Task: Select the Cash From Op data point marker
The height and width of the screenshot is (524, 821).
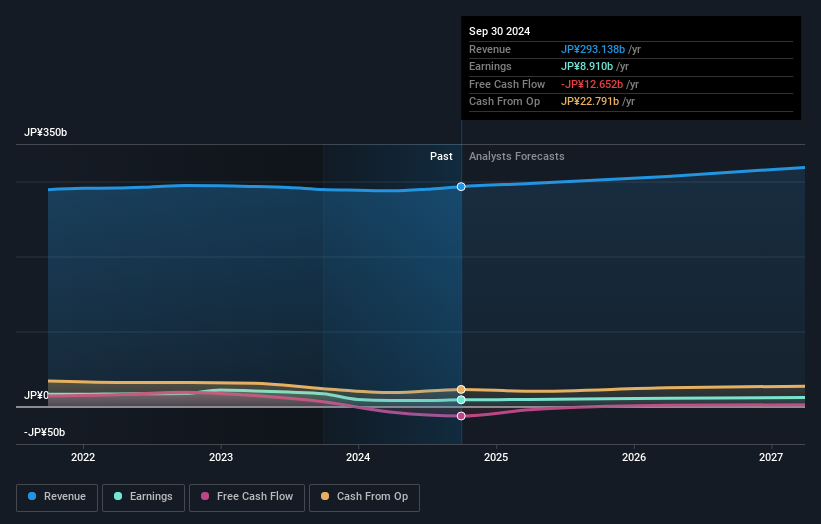Action: point(461,389)
